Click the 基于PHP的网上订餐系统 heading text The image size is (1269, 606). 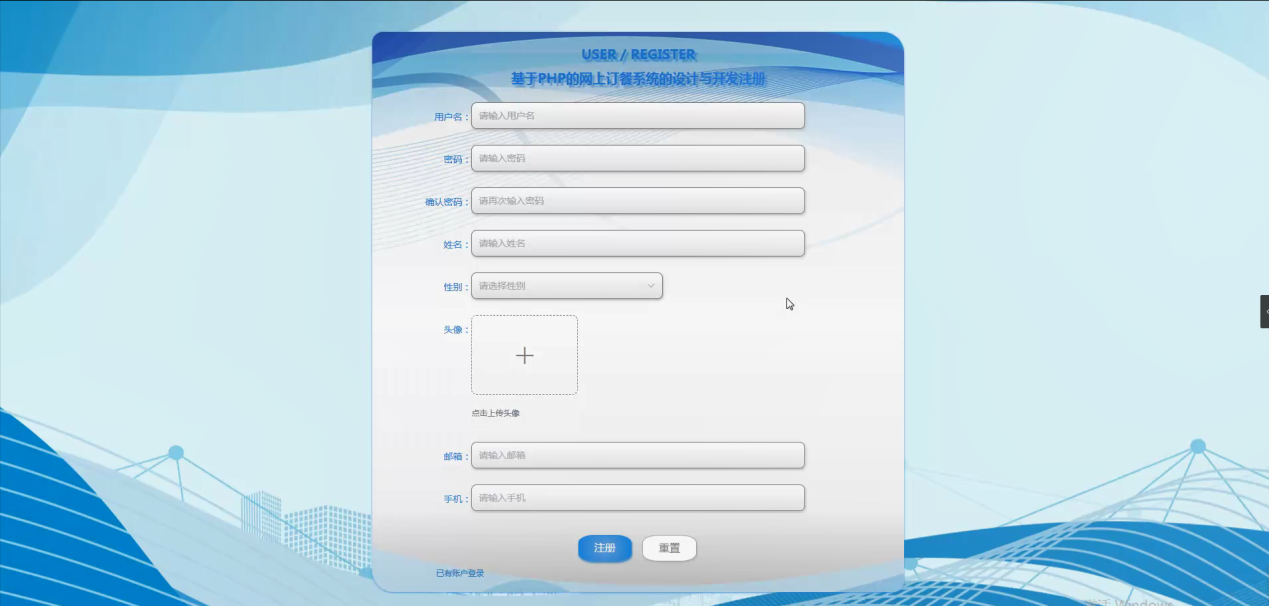point(637,79)
